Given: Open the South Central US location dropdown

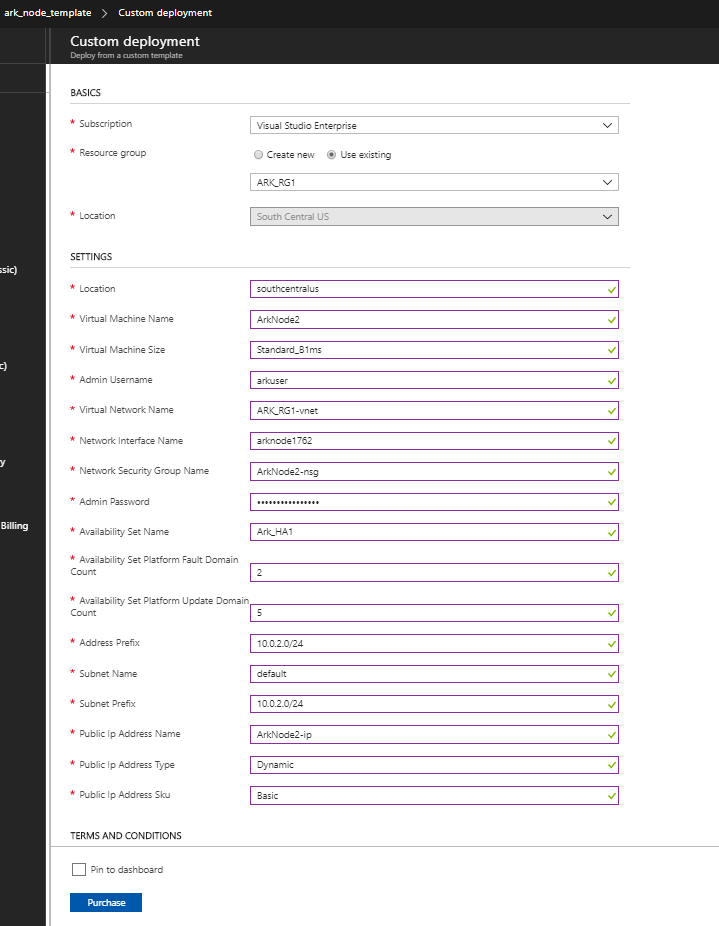Looking at the screenshot, I should pyautogui.click(x=433, y=217).
